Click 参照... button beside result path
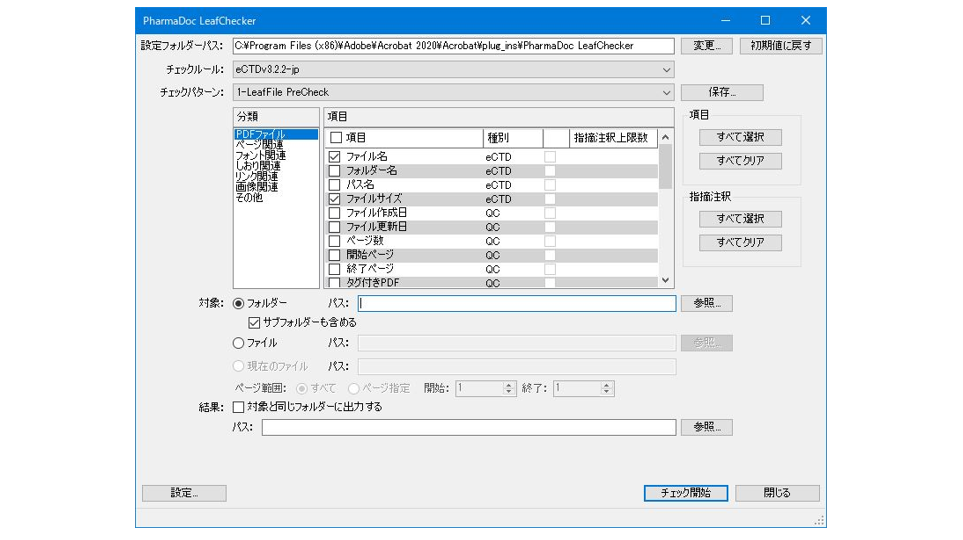Viewport: 963px width, 540px height. click(706, 427)
